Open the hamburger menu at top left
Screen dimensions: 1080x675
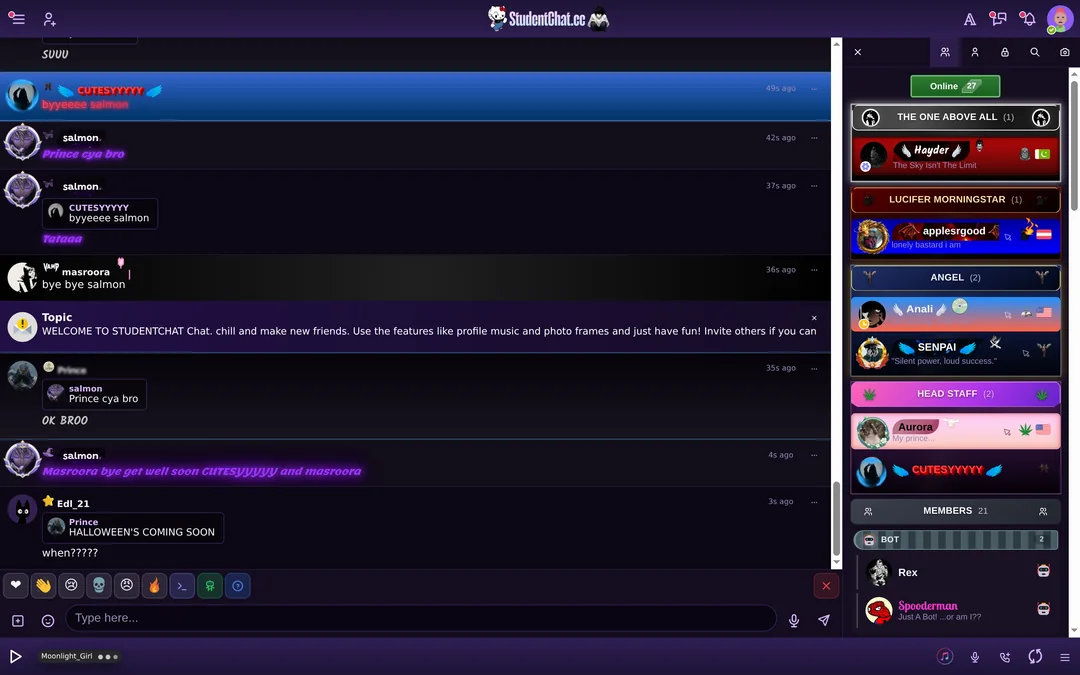[x=17, y=19]
